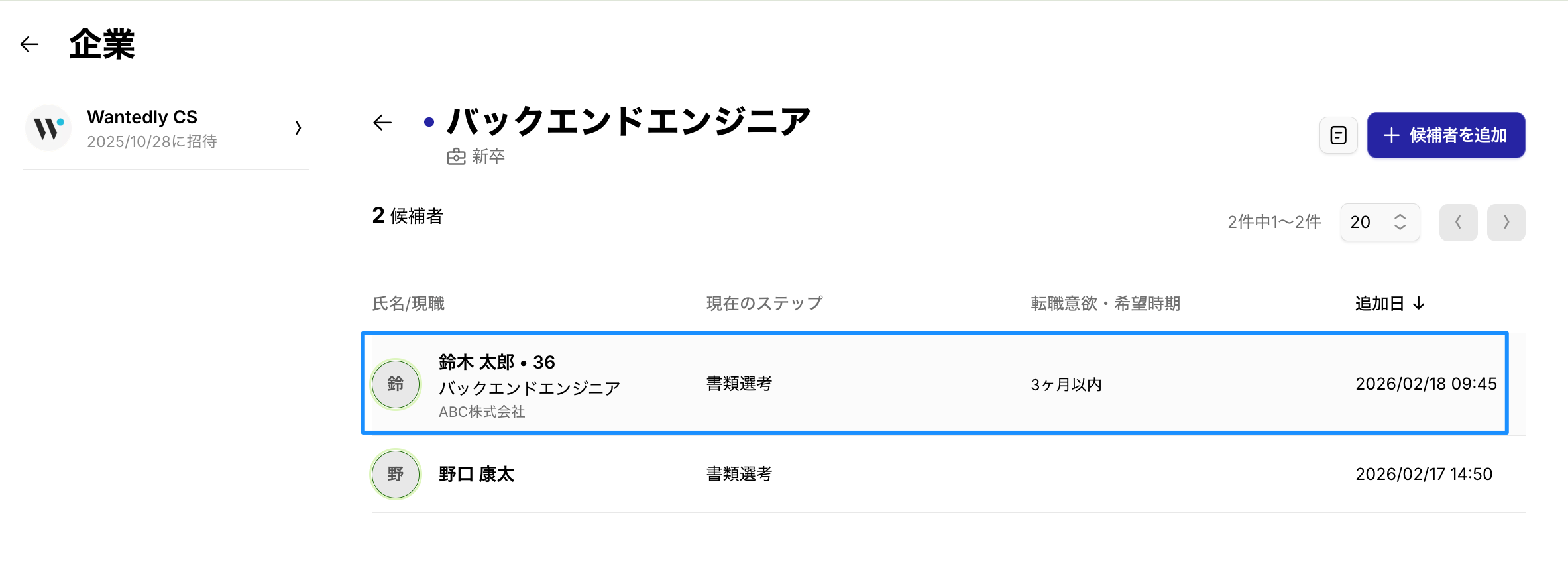Image resolution: width=1568 pixels, height=570 pixels.
Task: Open the notes icon button beside 候補者を追加
Action: tap(1338, 135)
